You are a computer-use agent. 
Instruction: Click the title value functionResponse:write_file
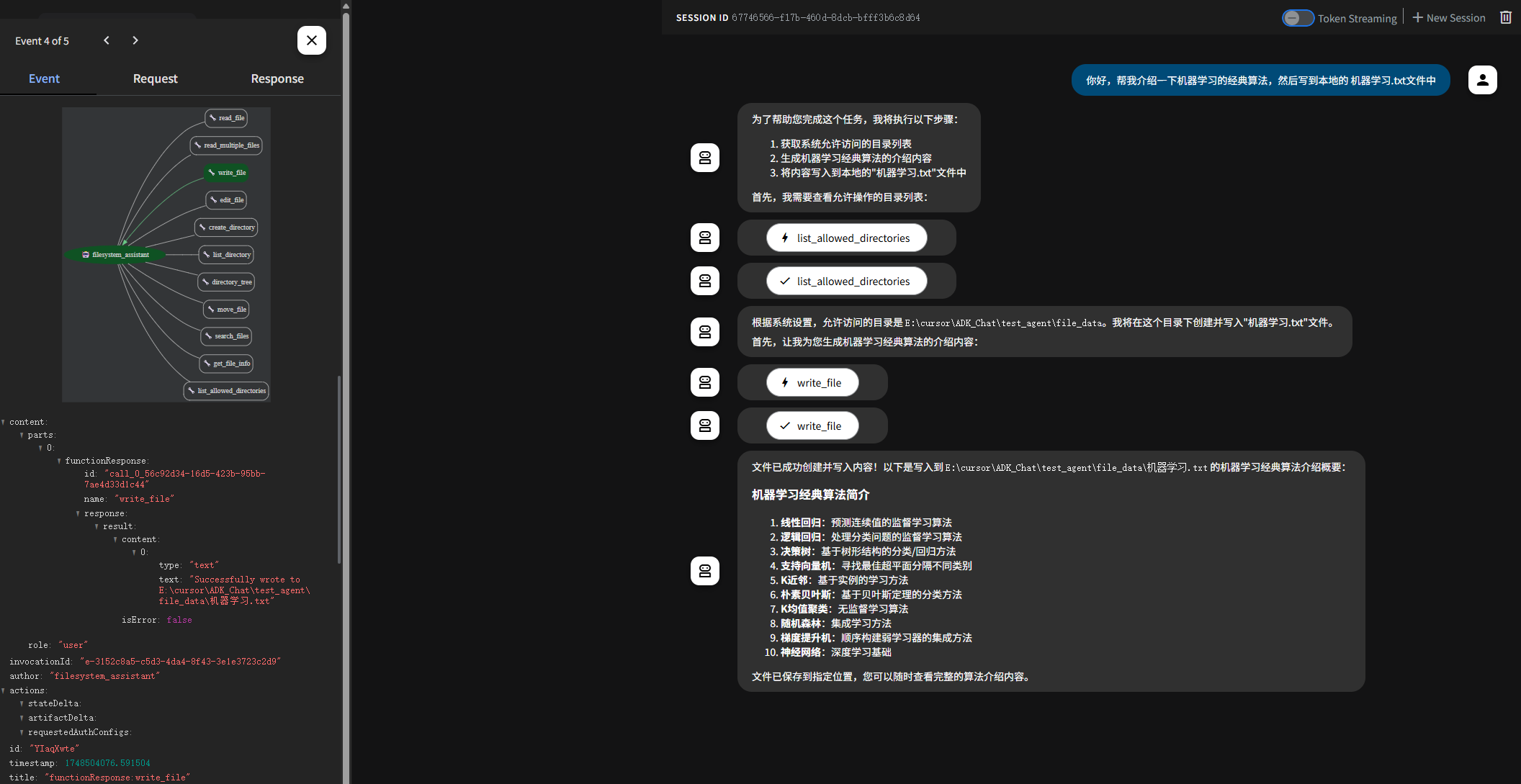[x=117, y=778]
